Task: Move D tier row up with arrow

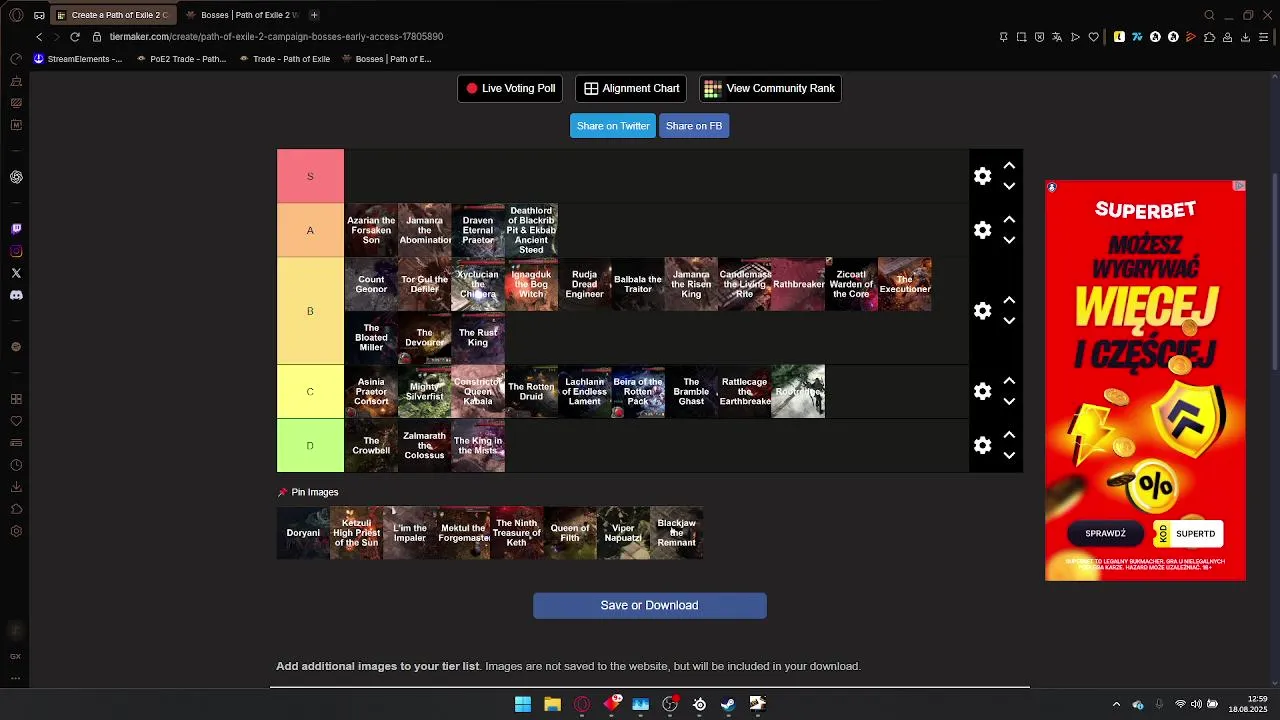Action: click(1009, 435)
